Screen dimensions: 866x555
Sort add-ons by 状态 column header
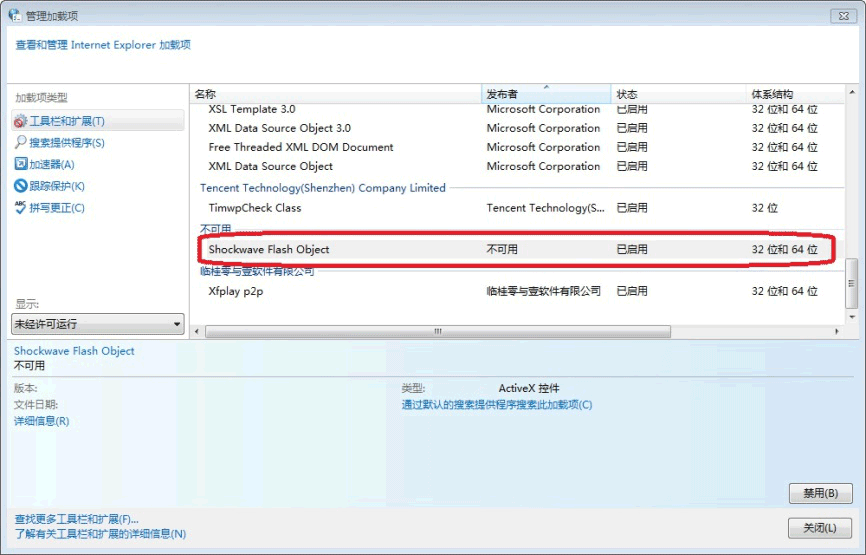click(678, 94)
